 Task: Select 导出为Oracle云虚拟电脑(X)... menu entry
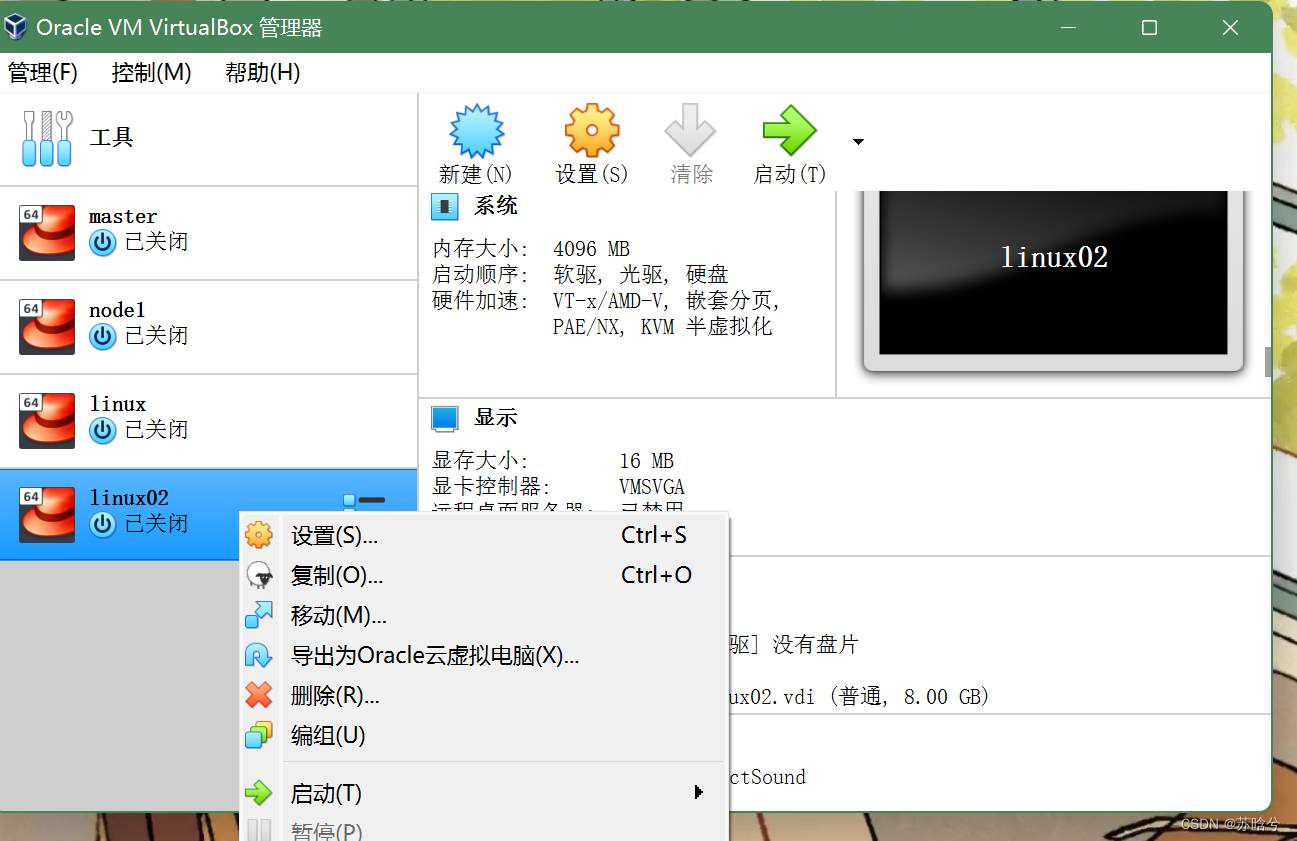[485, 656]
